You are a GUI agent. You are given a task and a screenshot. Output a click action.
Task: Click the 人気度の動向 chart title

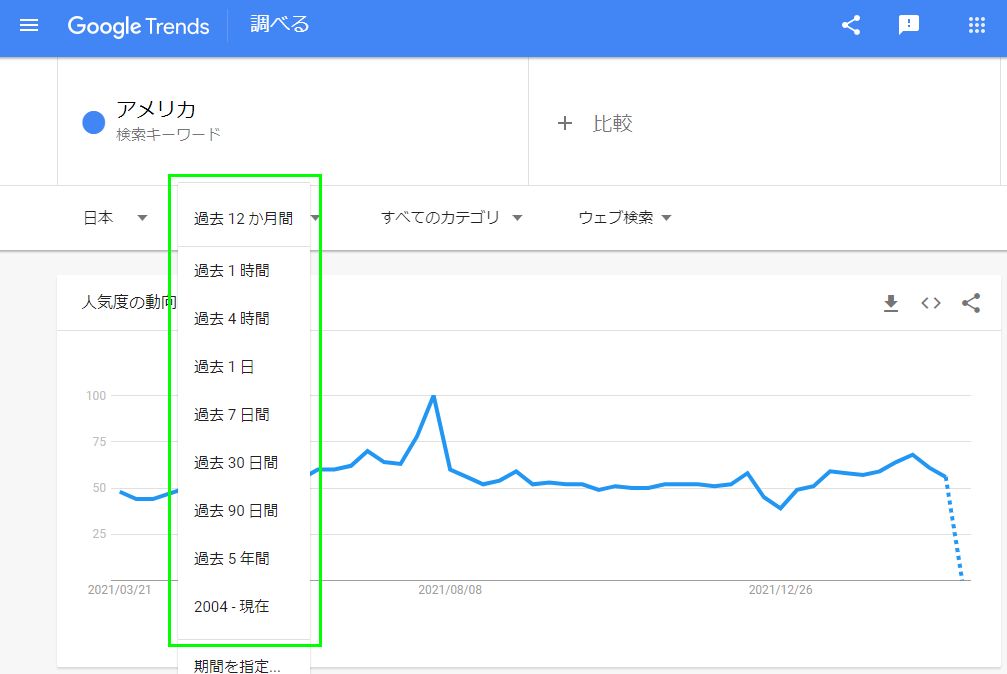click(x=129, y=302)
